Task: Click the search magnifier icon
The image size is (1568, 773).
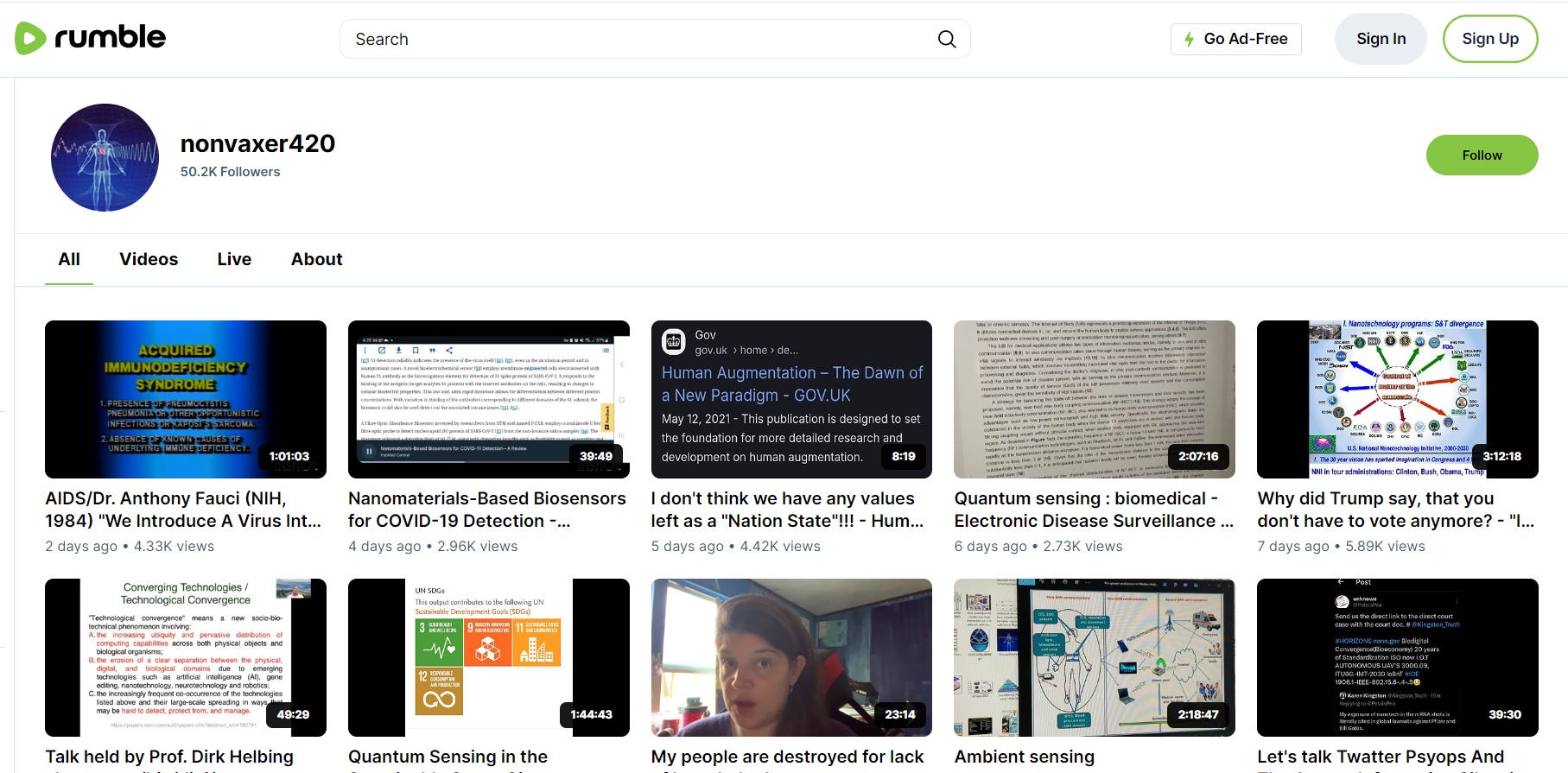Action: [x=947, y=39]
